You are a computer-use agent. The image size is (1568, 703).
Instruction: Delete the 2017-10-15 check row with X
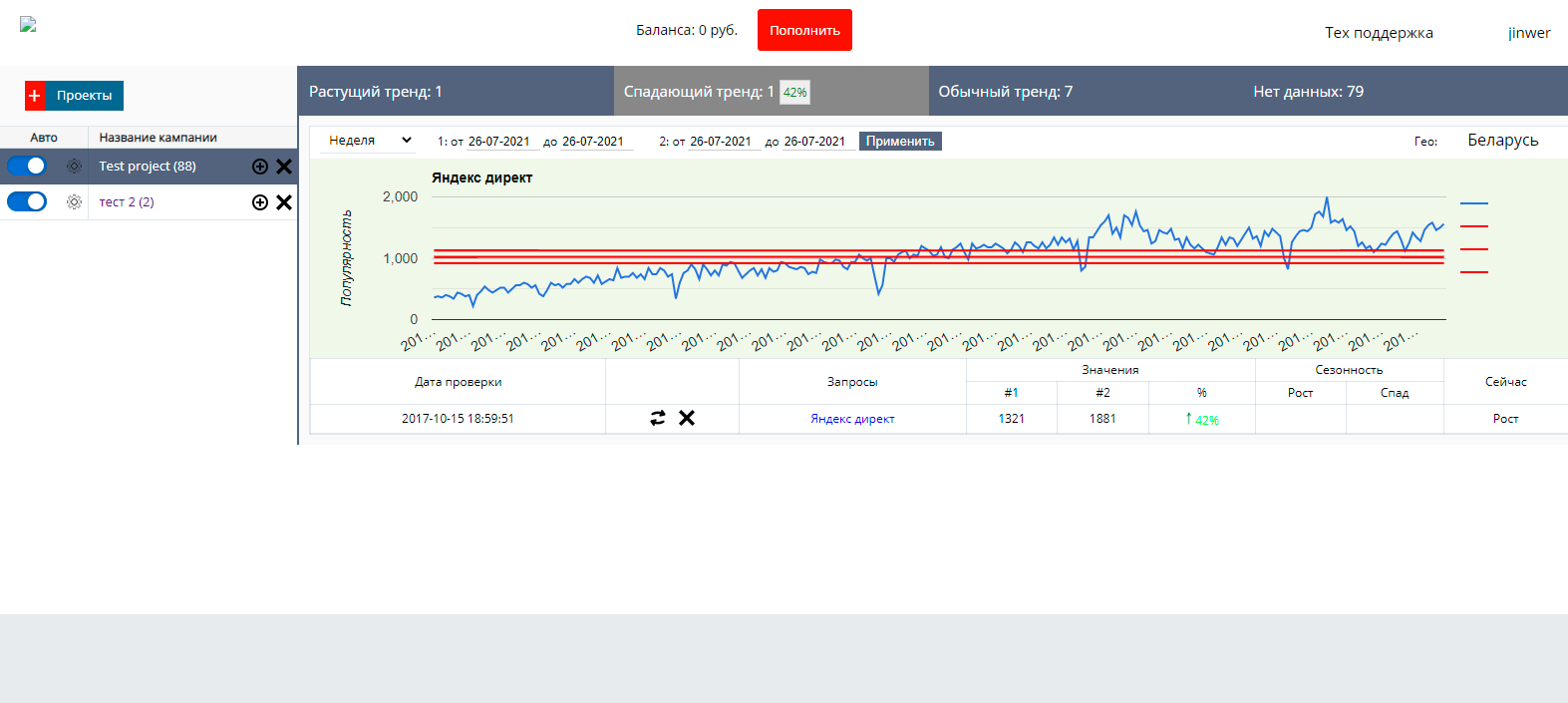[687, 419]
